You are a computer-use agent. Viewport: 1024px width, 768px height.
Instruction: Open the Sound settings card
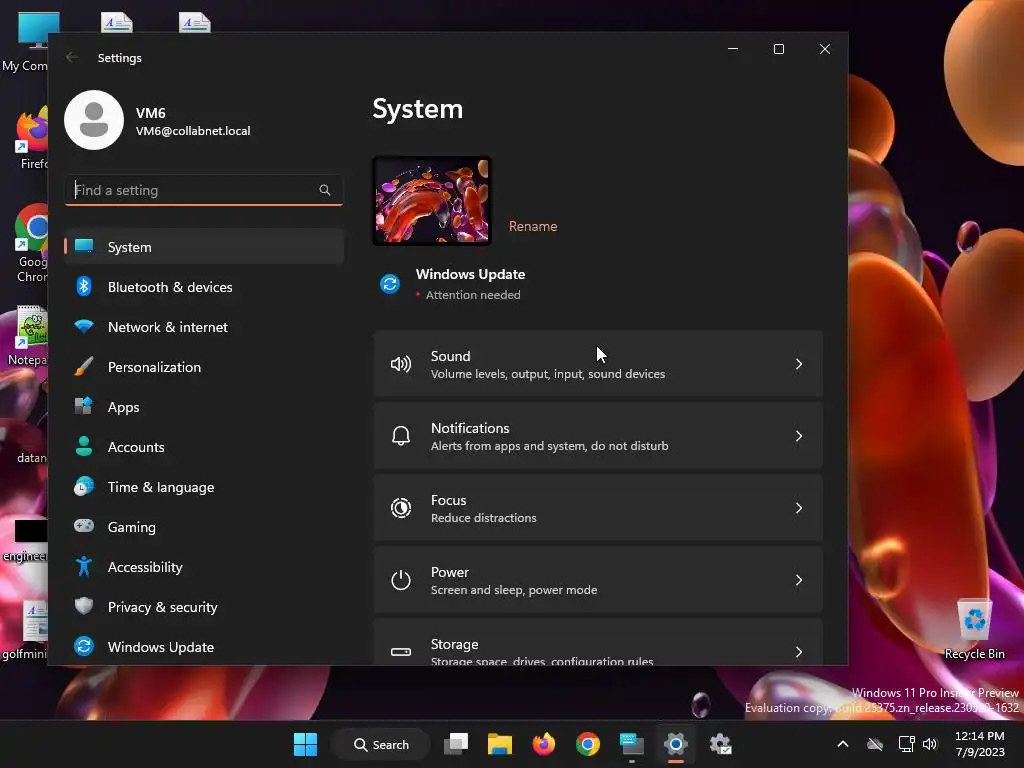[598, 364]
